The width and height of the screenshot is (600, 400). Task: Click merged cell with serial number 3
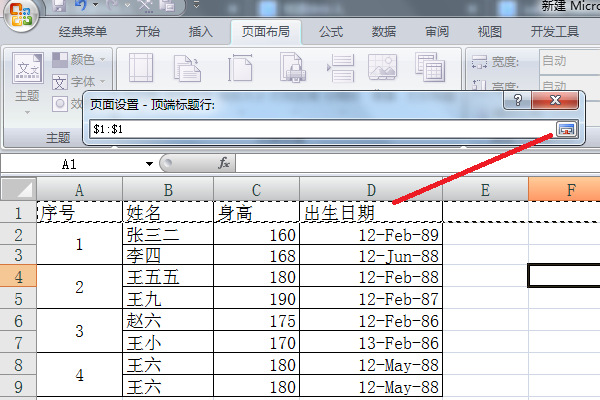coord(80,331)
